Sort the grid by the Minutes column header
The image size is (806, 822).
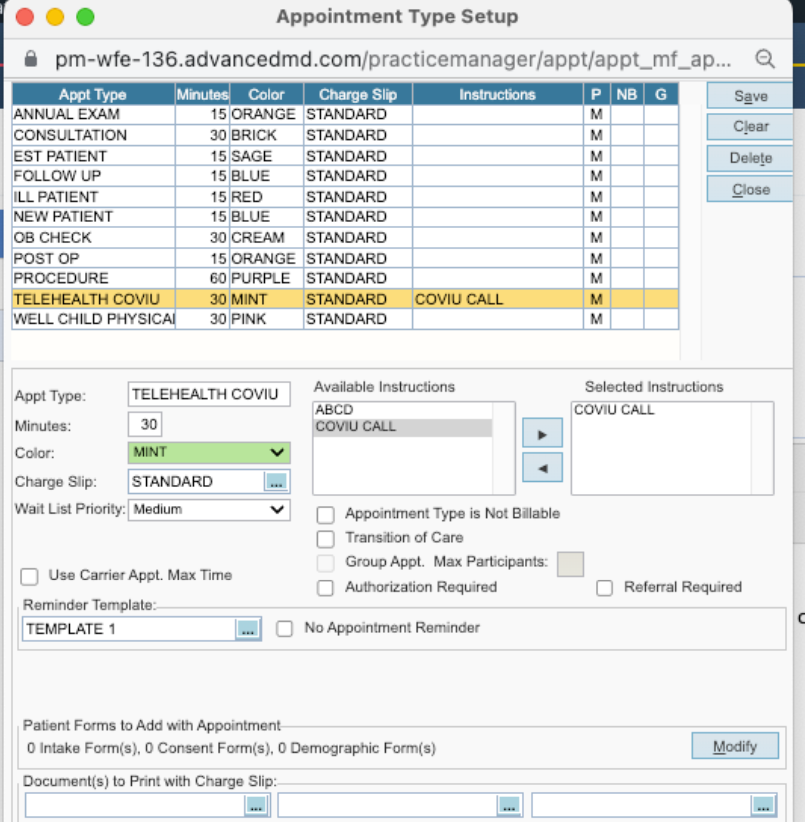click(202, 93)
